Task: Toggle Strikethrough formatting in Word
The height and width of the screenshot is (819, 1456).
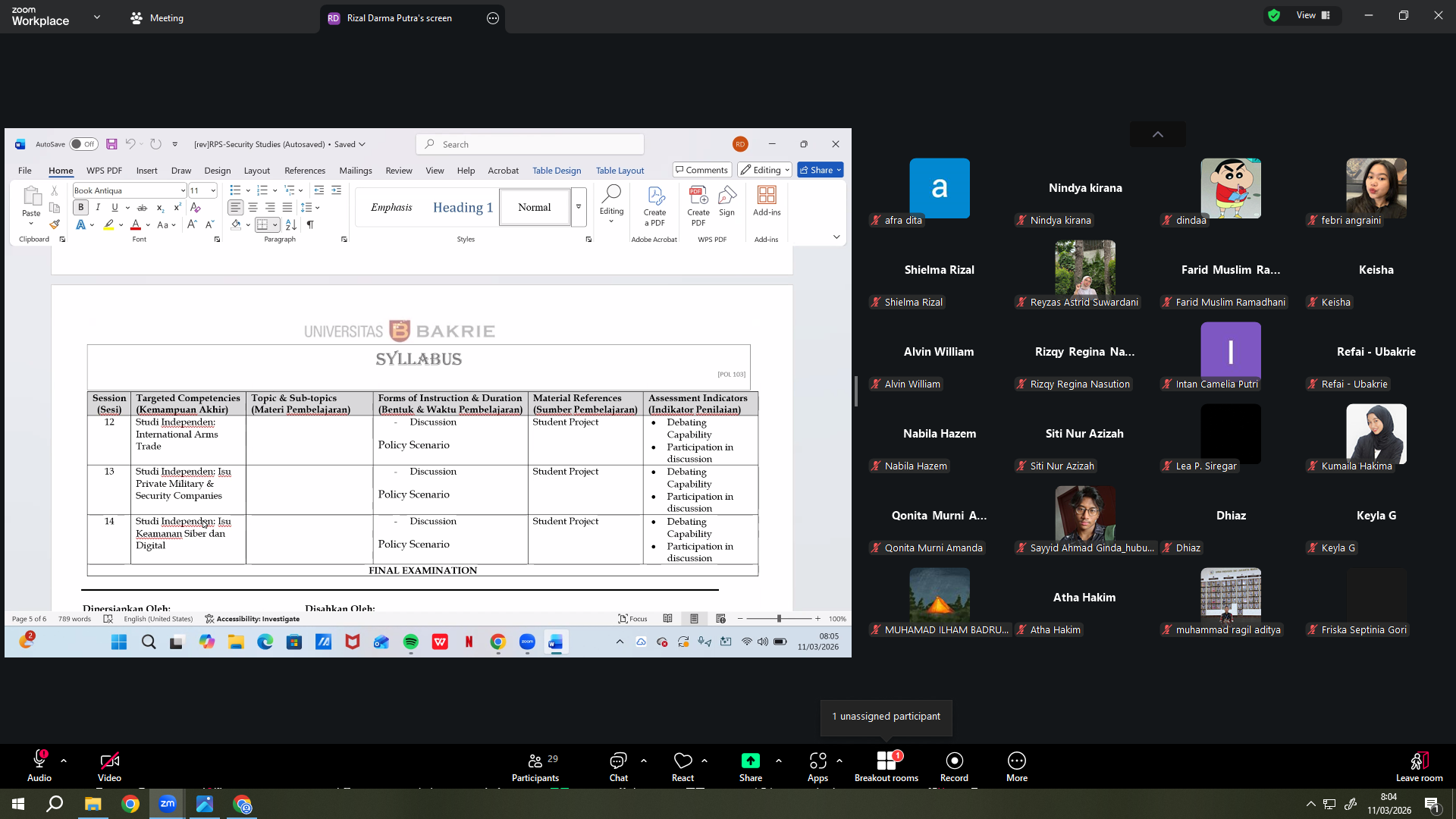Action: (x=142, y=208)
